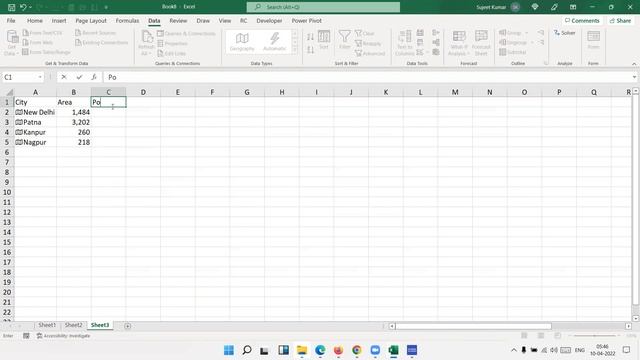The height and width of the screenshot is (360, 640).
Task: Launch Solver add-in
Action: click(x=564, y=33)
